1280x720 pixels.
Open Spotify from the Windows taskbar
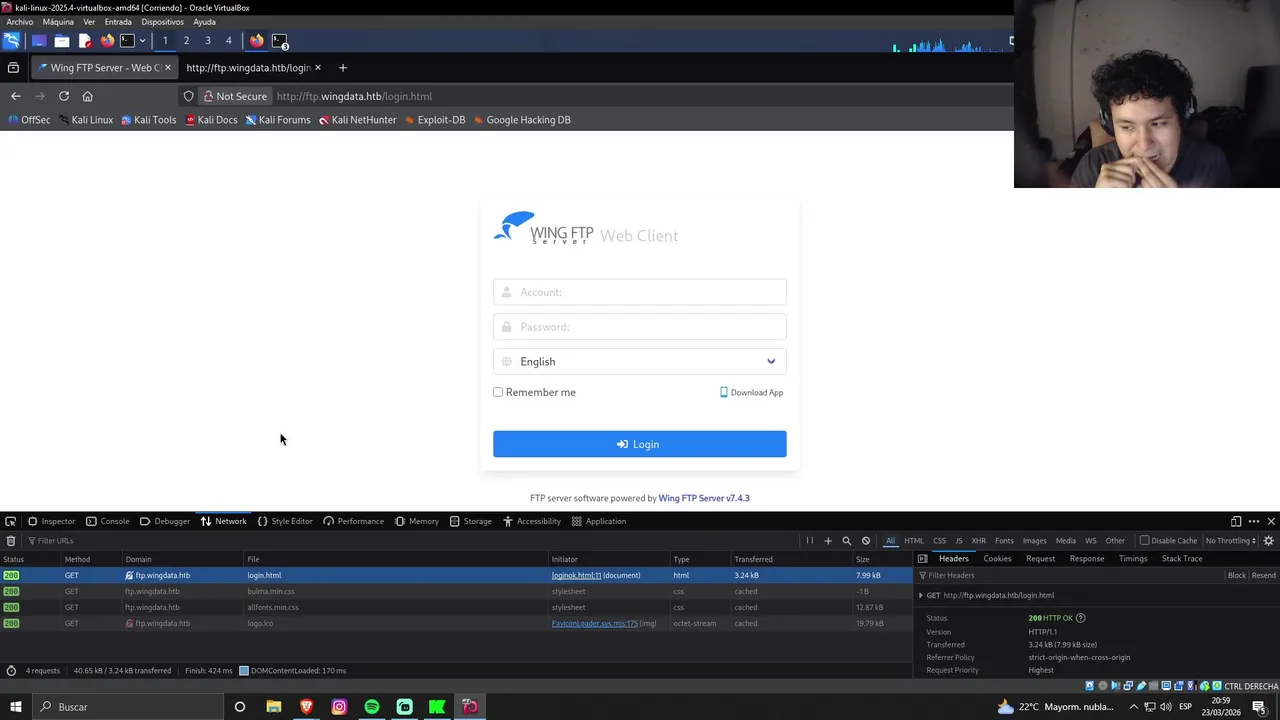372,707
